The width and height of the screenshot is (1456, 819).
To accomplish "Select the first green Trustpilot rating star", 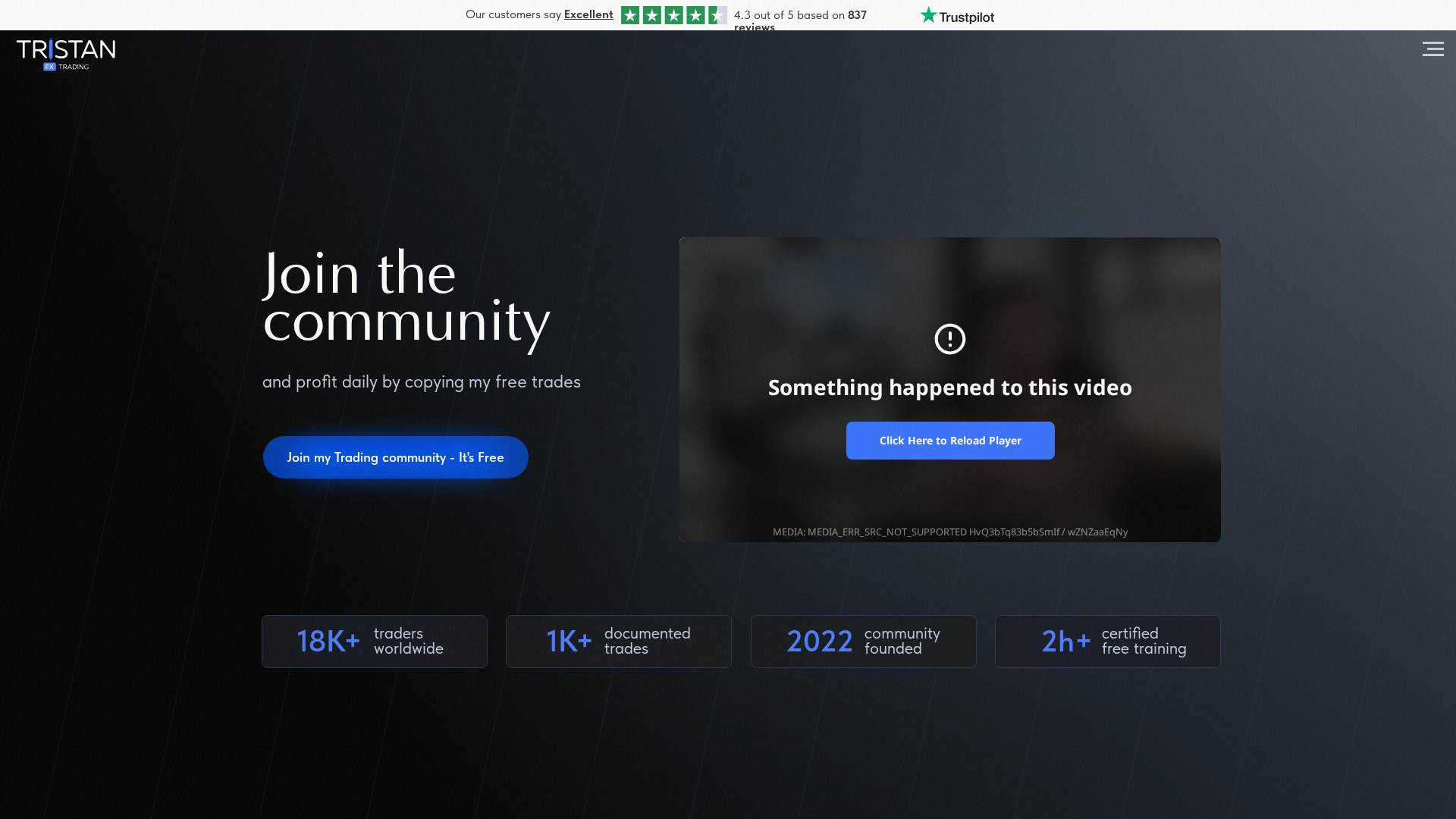I will point(629,14).
